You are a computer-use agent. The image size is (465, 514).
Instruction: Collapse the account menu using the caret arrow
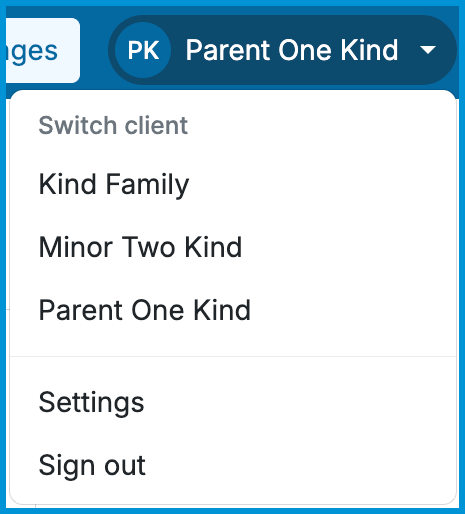coord(428,50)
